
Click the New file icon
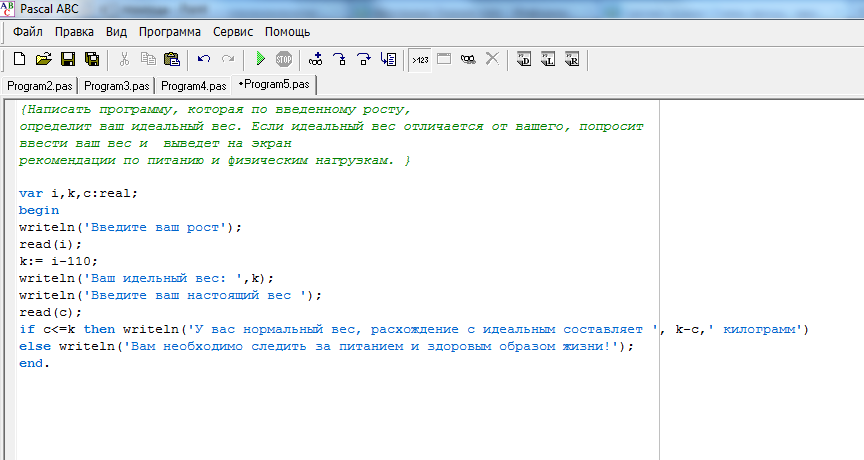(x=19, y=59)
